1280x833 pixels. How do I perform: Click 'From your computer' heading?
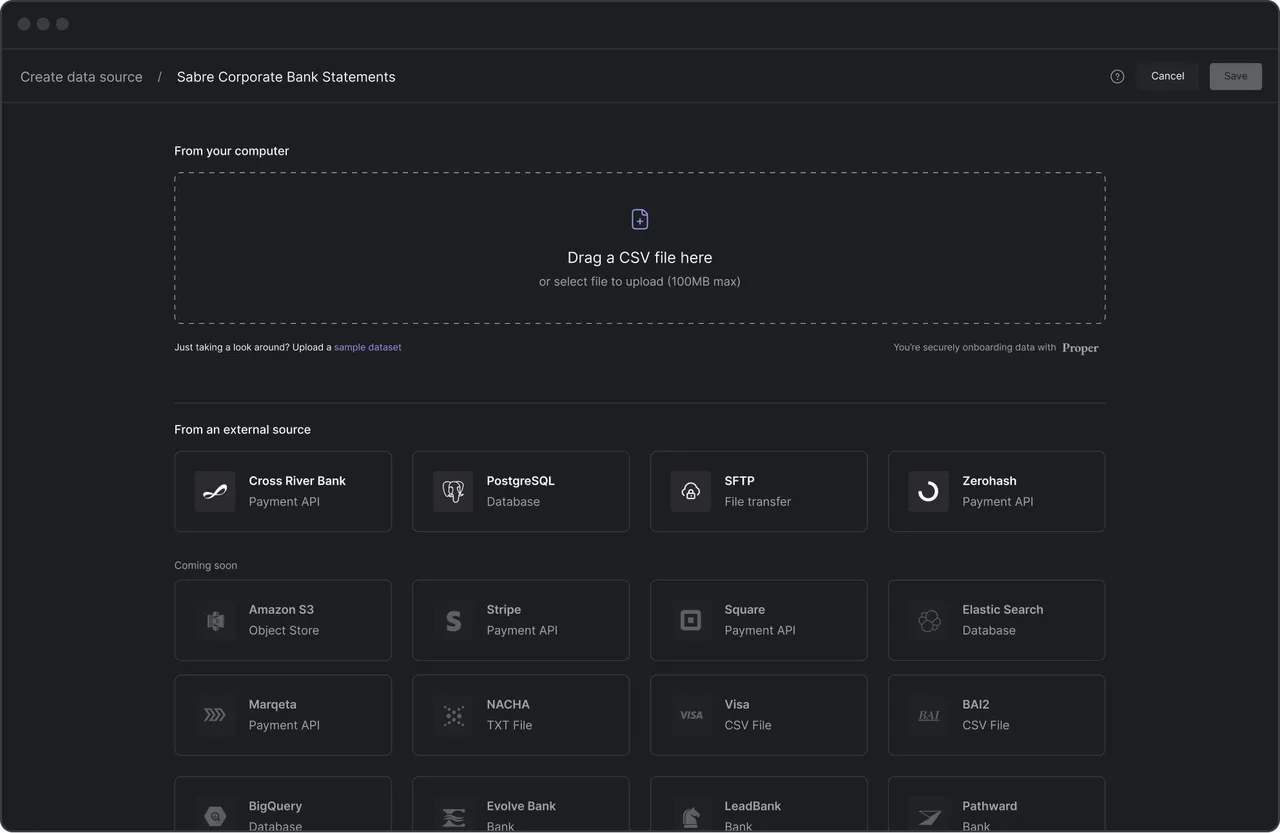231,151
